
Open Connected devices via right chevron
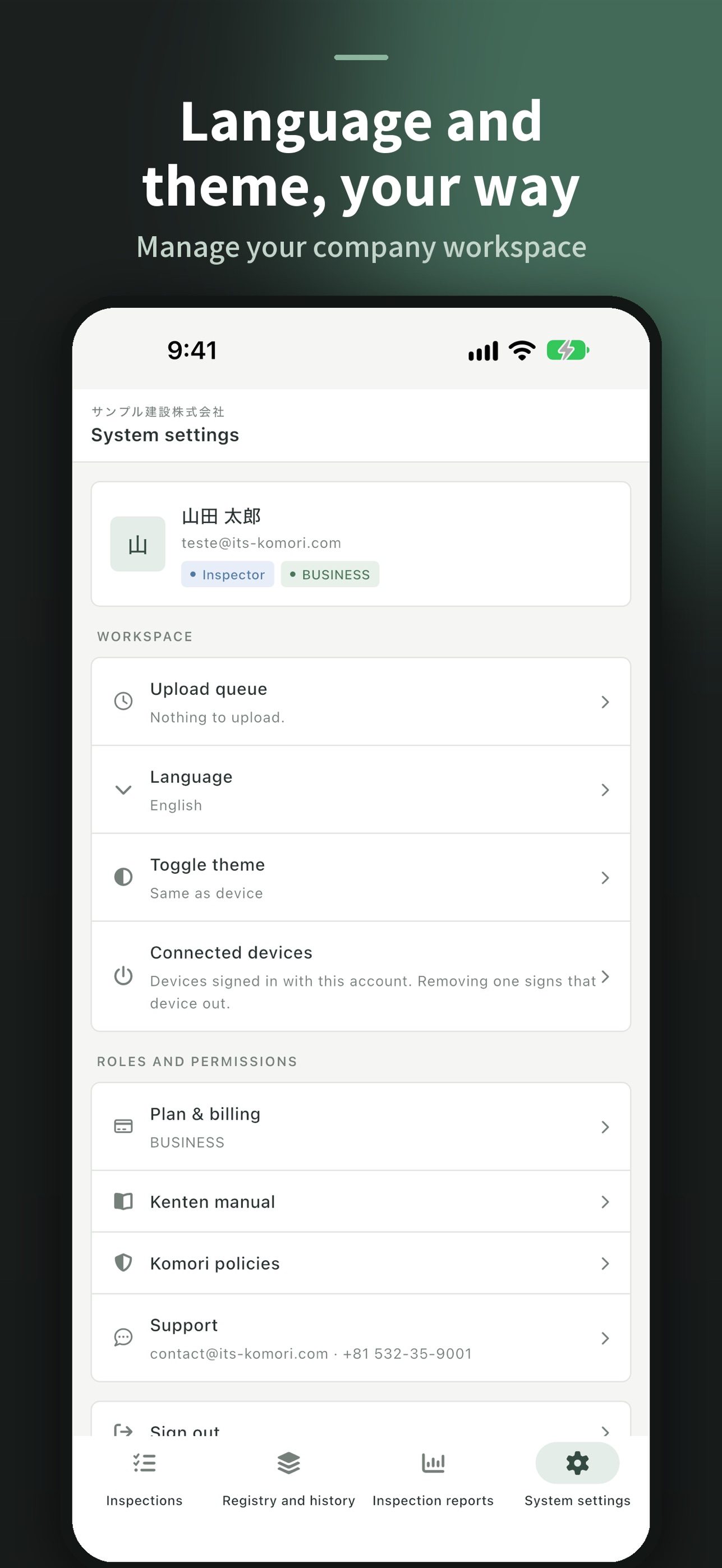click(605, 976)
